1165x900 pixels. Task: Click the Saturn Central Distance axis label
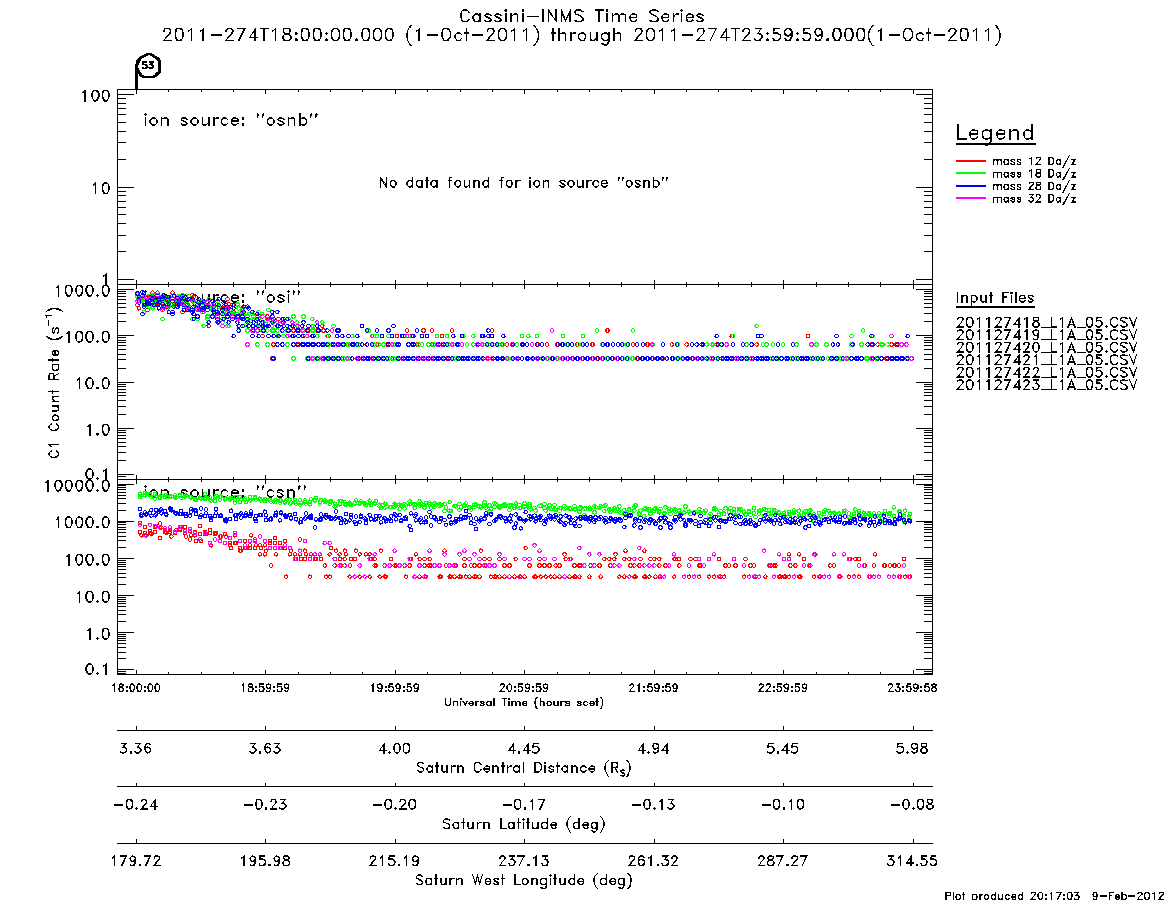[524, 768]
